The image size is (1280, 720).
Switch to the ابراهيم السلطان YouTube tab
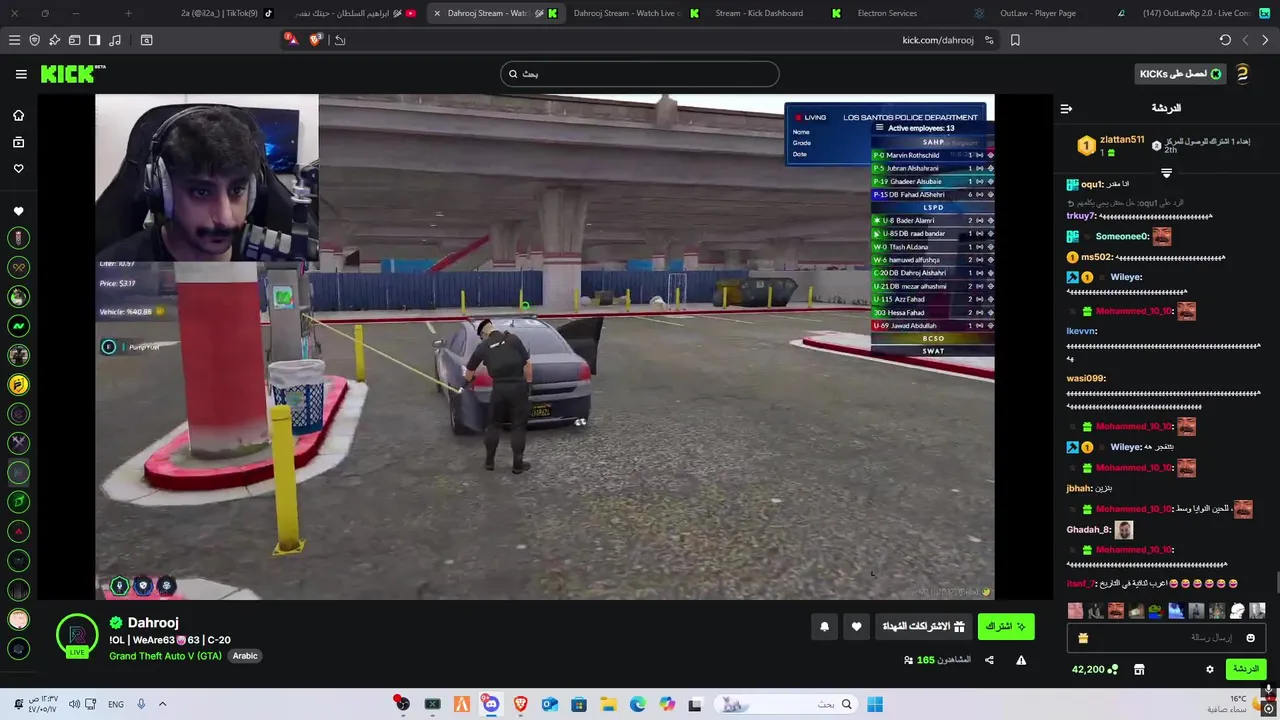[355, 13]
